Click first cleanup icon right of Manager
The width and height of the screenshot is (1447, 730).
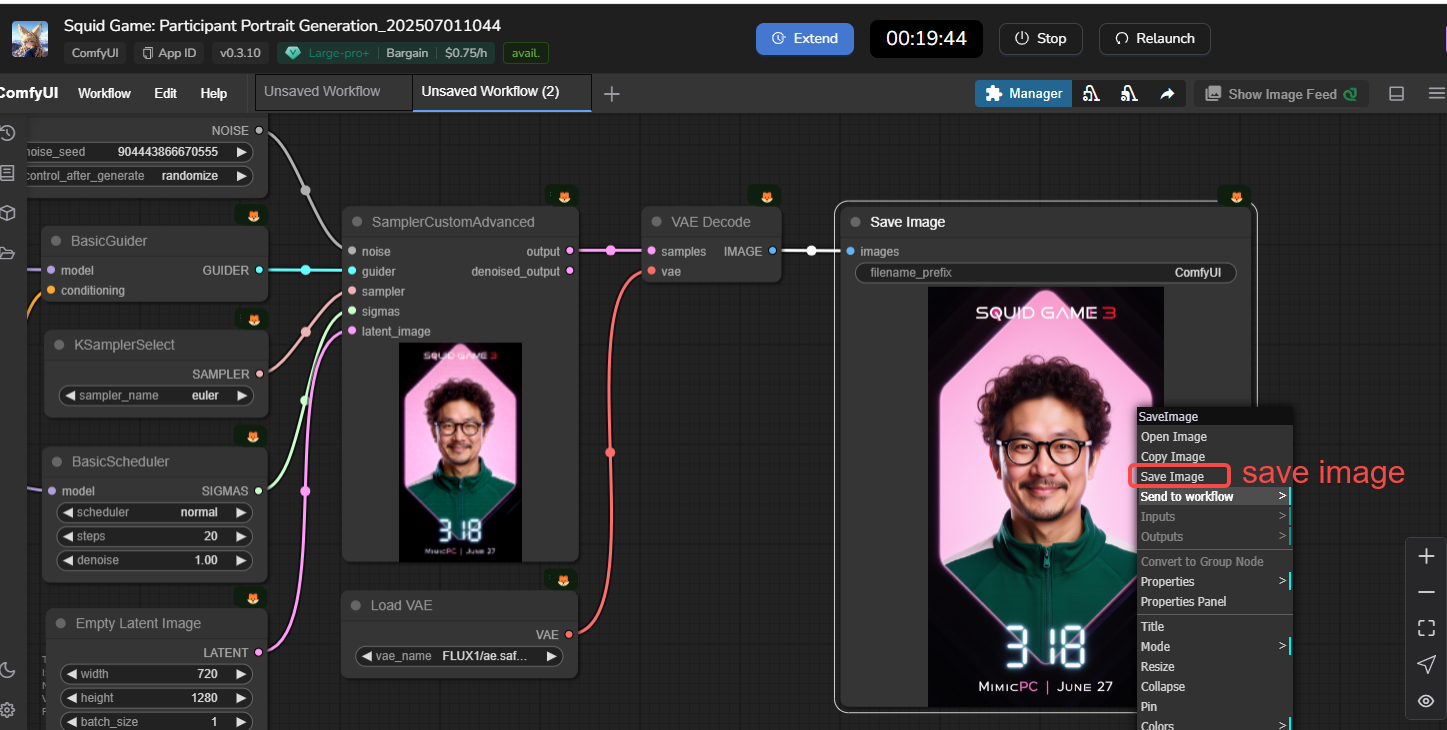point(1091,93)
